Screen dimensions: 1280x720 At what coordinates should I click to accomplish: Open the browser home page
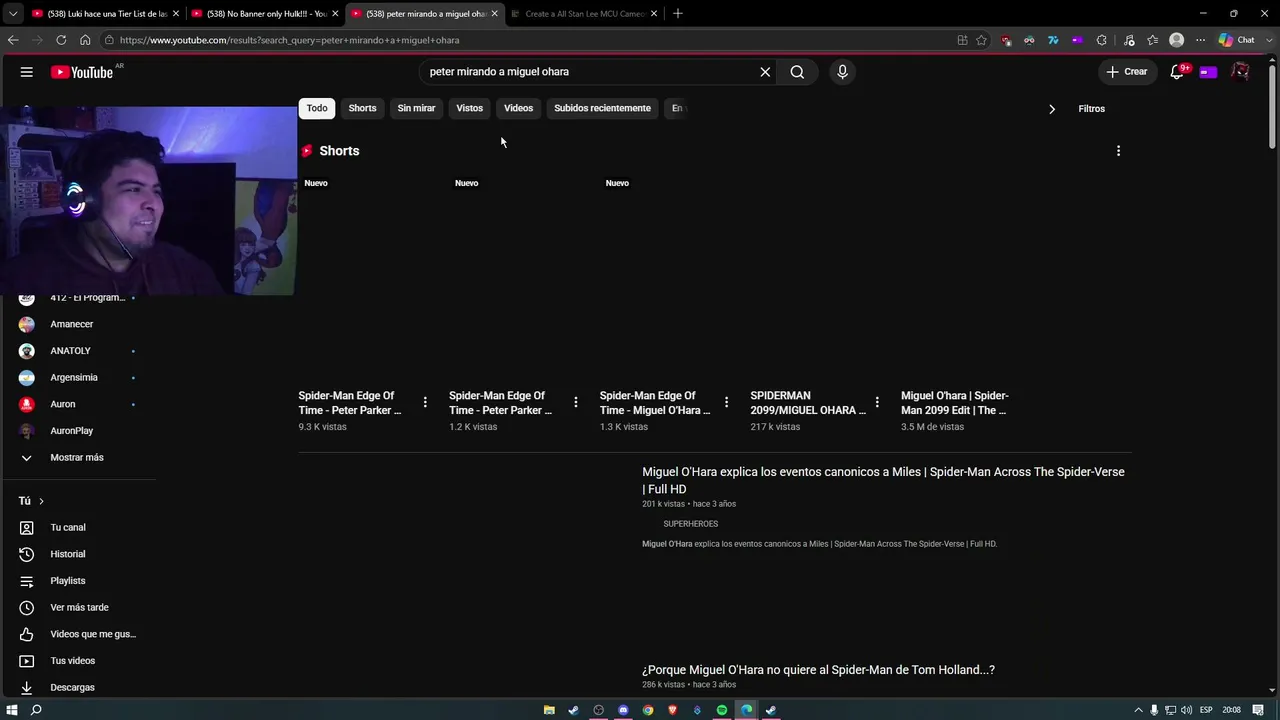(x=85, y=40)
